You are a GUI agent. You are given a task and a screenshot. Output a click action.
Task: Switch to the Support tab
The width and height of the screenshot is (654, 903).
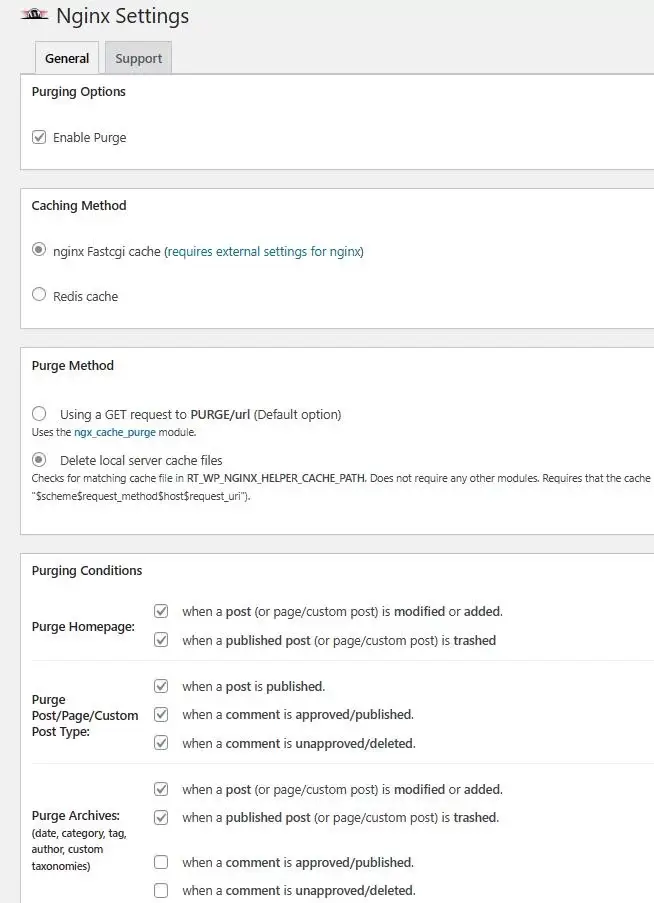(138, 58)
